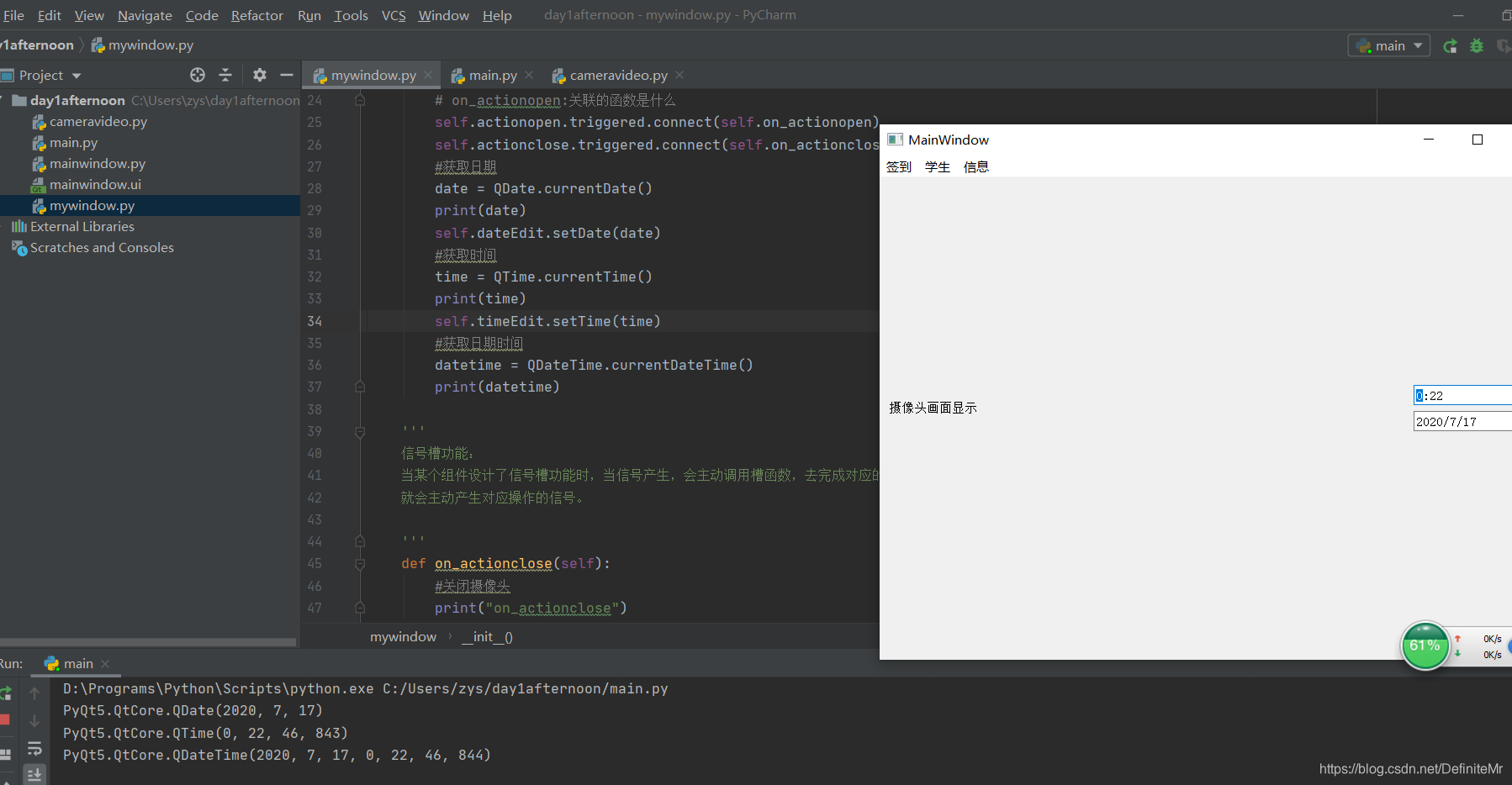This screenshot has width=1512, height=785.
Task: Close the main run tab
Action: pyautogui.click(x=106, y=664)
